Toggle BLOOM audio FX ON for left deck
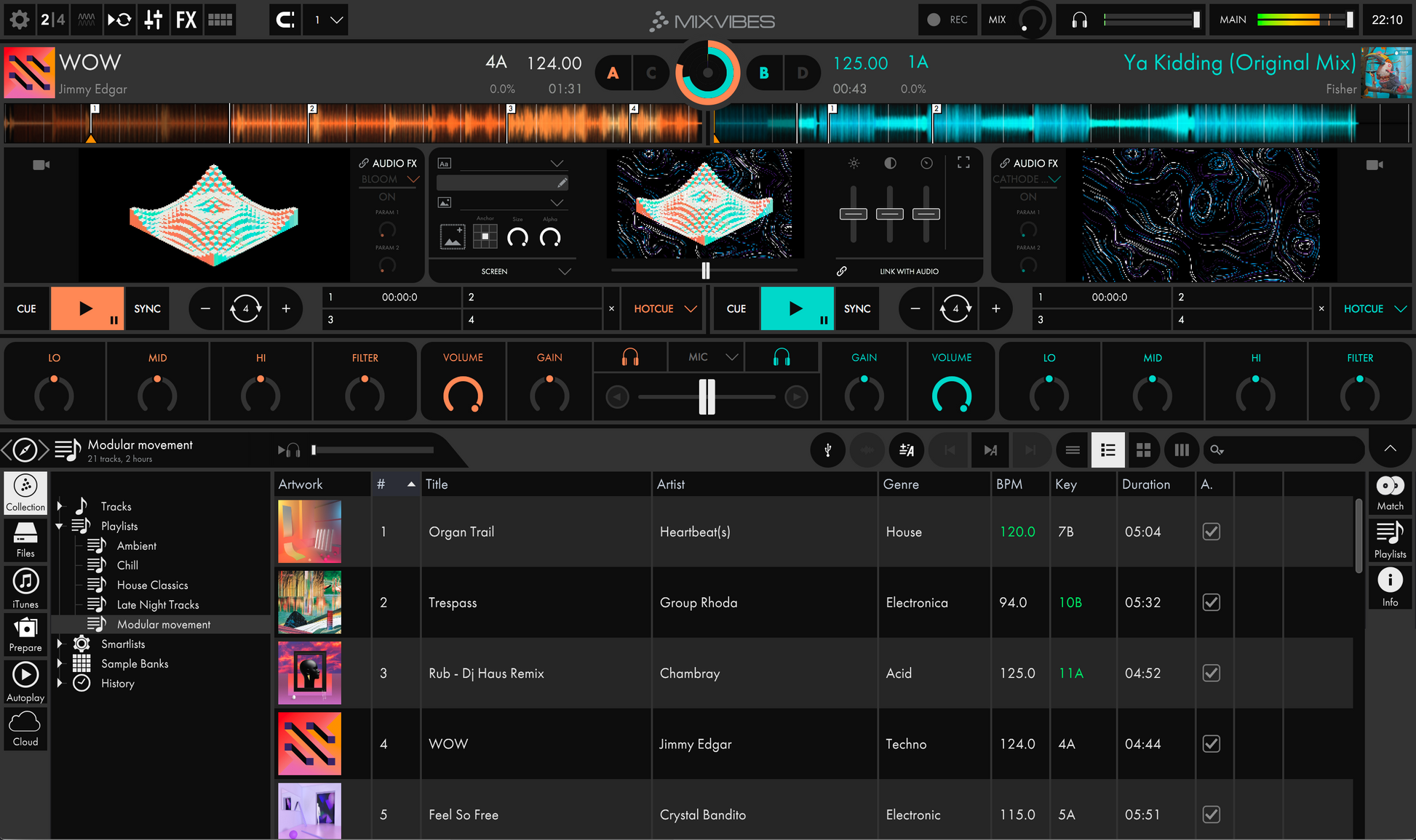 coord(389,196)
